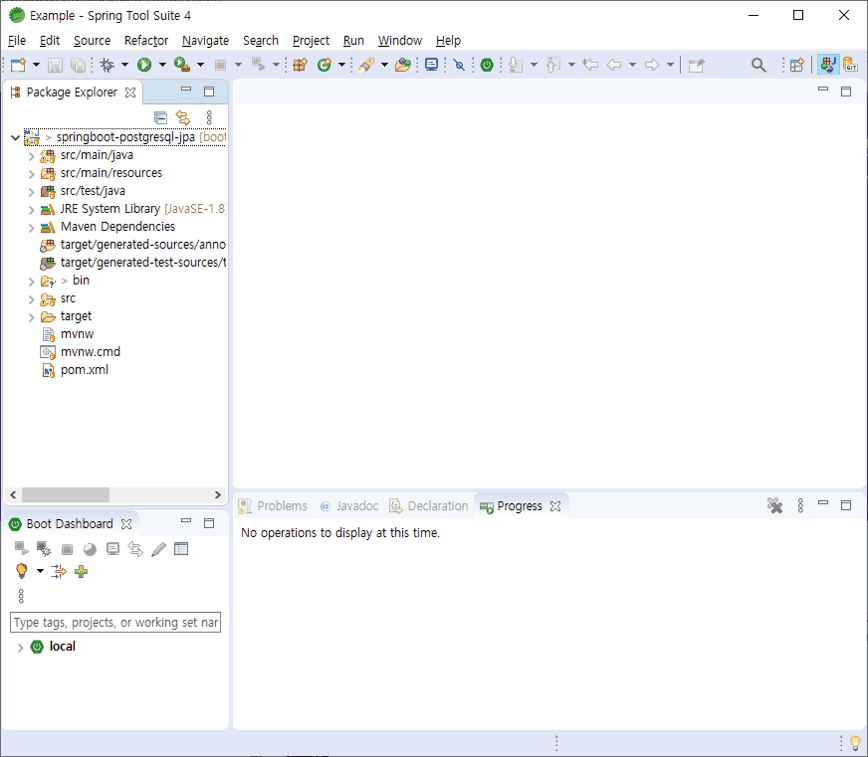This screenshot has height=757, width=868.
Task: Click the Run External Tools icon
Action: 182,65
